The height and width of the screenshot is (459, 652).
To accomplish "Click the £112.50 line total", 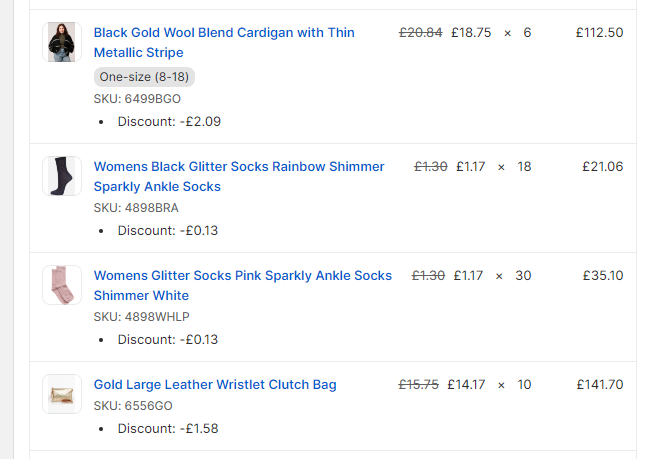I will pyautogui.click(x=599, y=33).
